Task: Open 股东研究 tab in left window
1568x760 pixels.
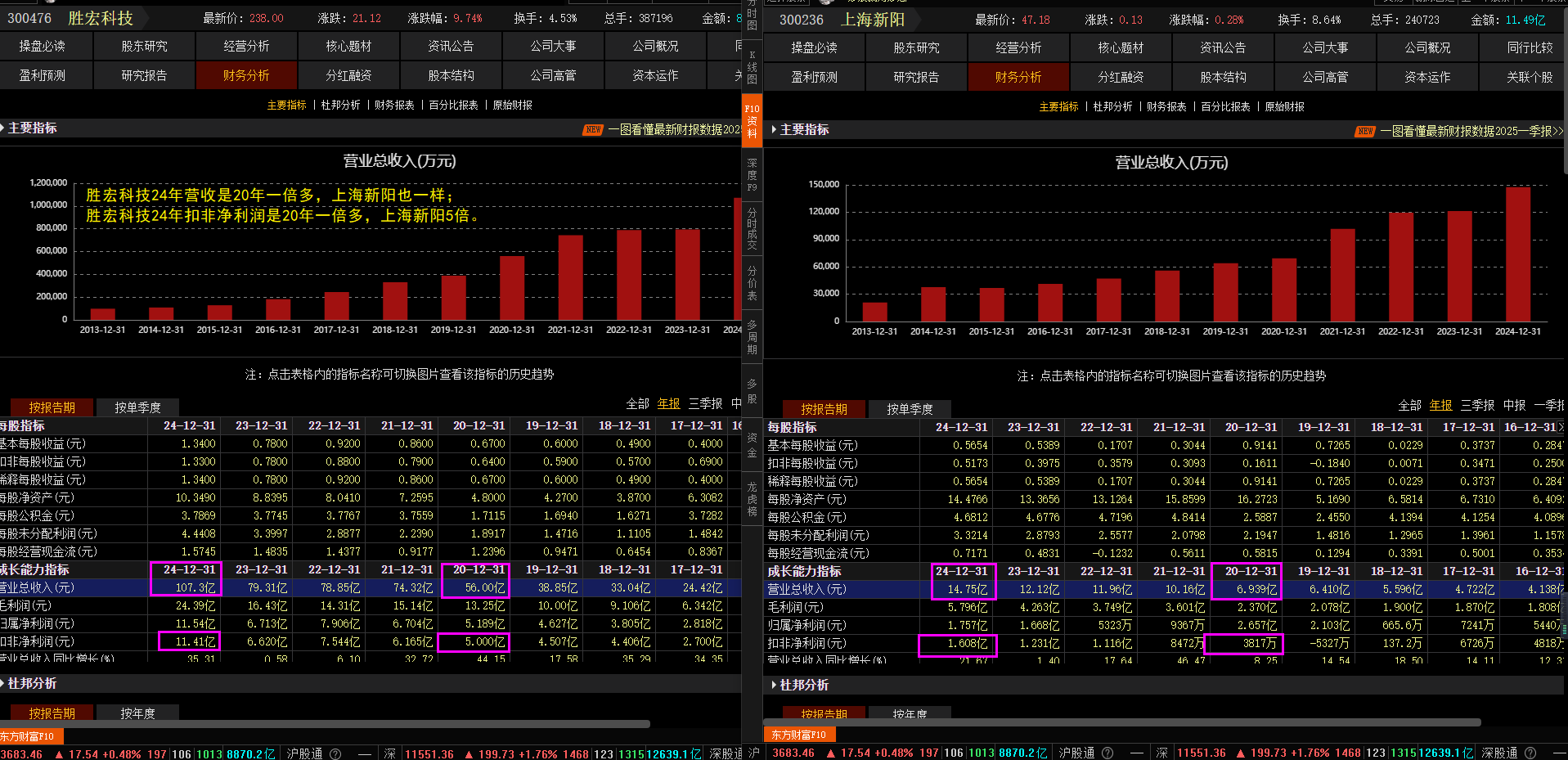Action: click(x=144, y=47)
